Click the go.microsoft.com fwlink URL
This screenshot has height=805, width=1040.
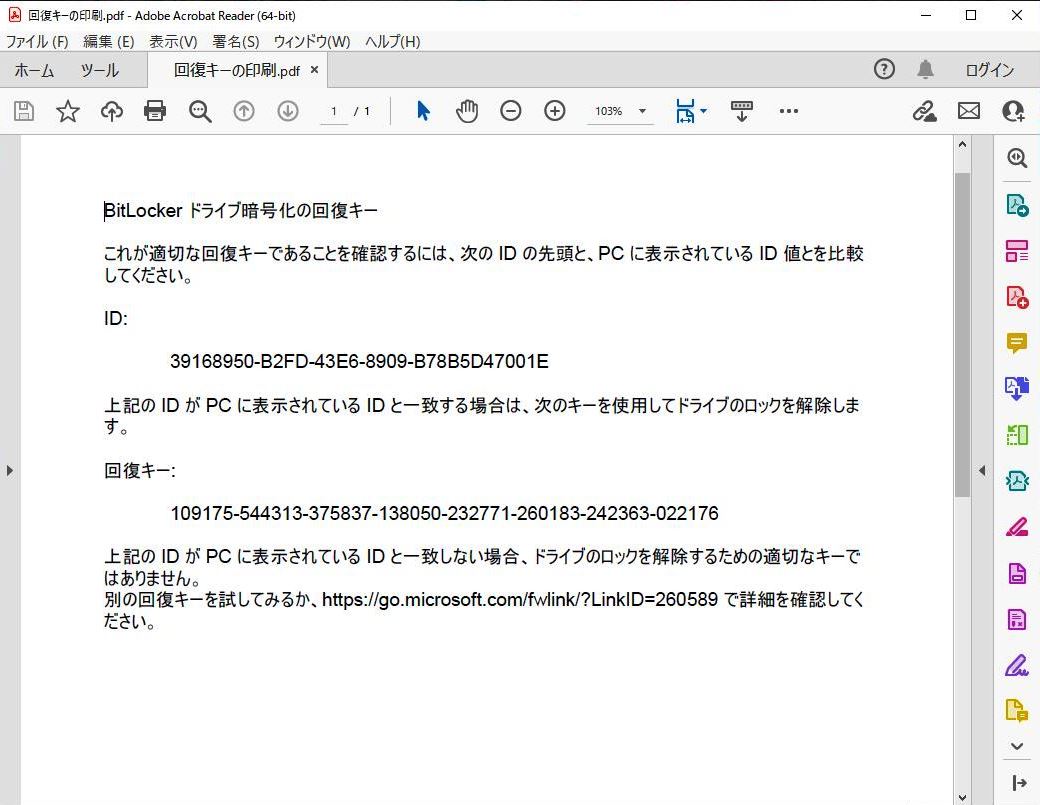point(520,599)
